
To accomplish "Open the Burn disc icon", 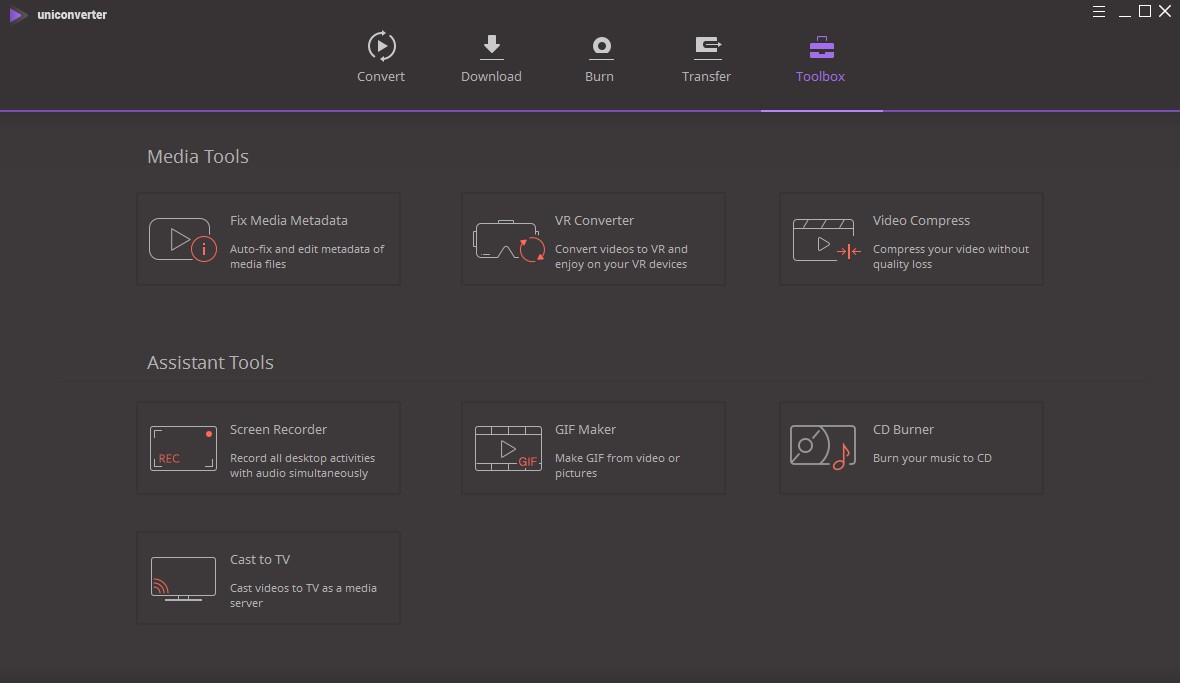I will click(x=601, y=47).
